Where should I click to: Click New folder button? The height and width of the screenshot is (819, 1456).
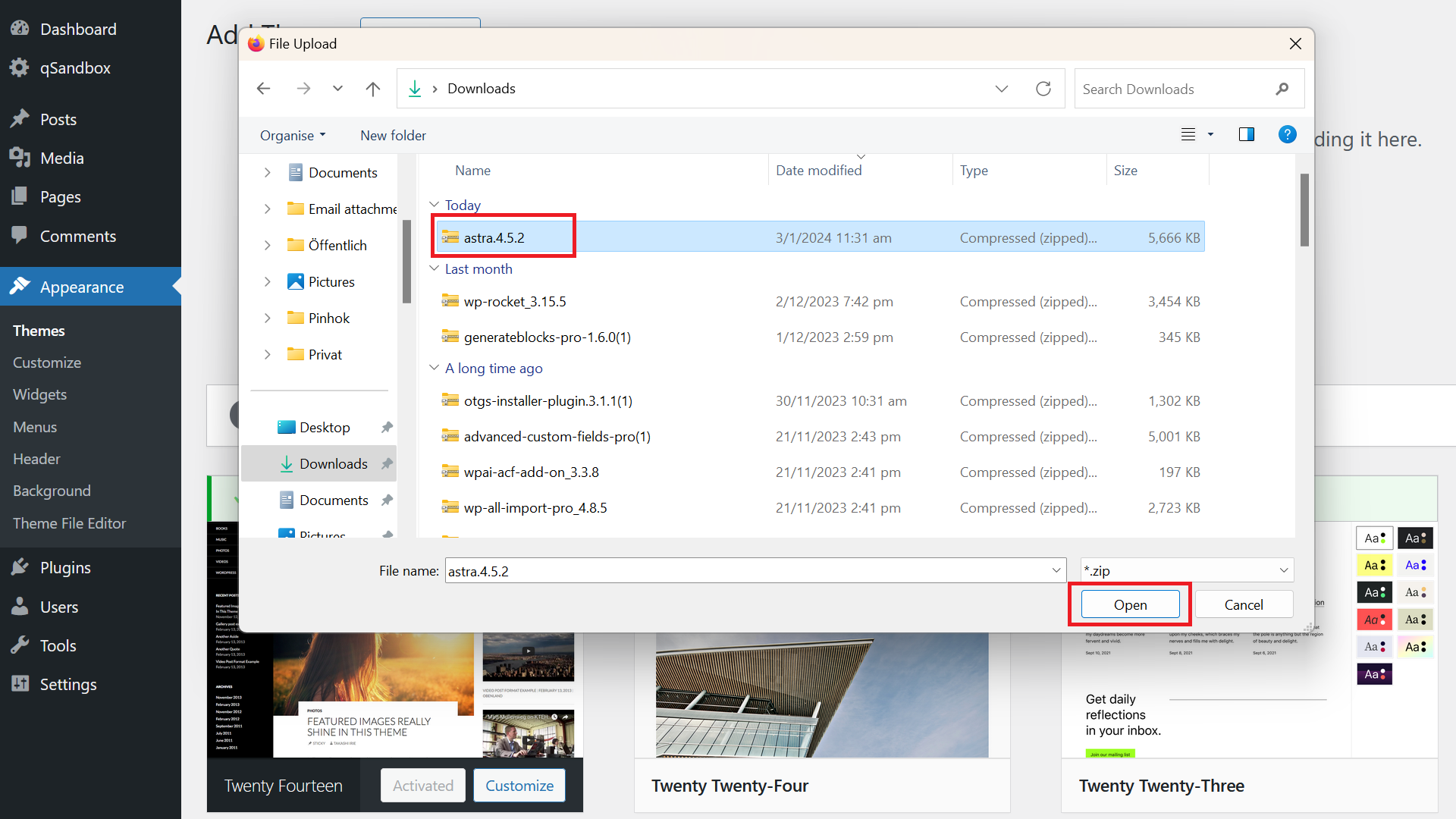pos(393,135)
